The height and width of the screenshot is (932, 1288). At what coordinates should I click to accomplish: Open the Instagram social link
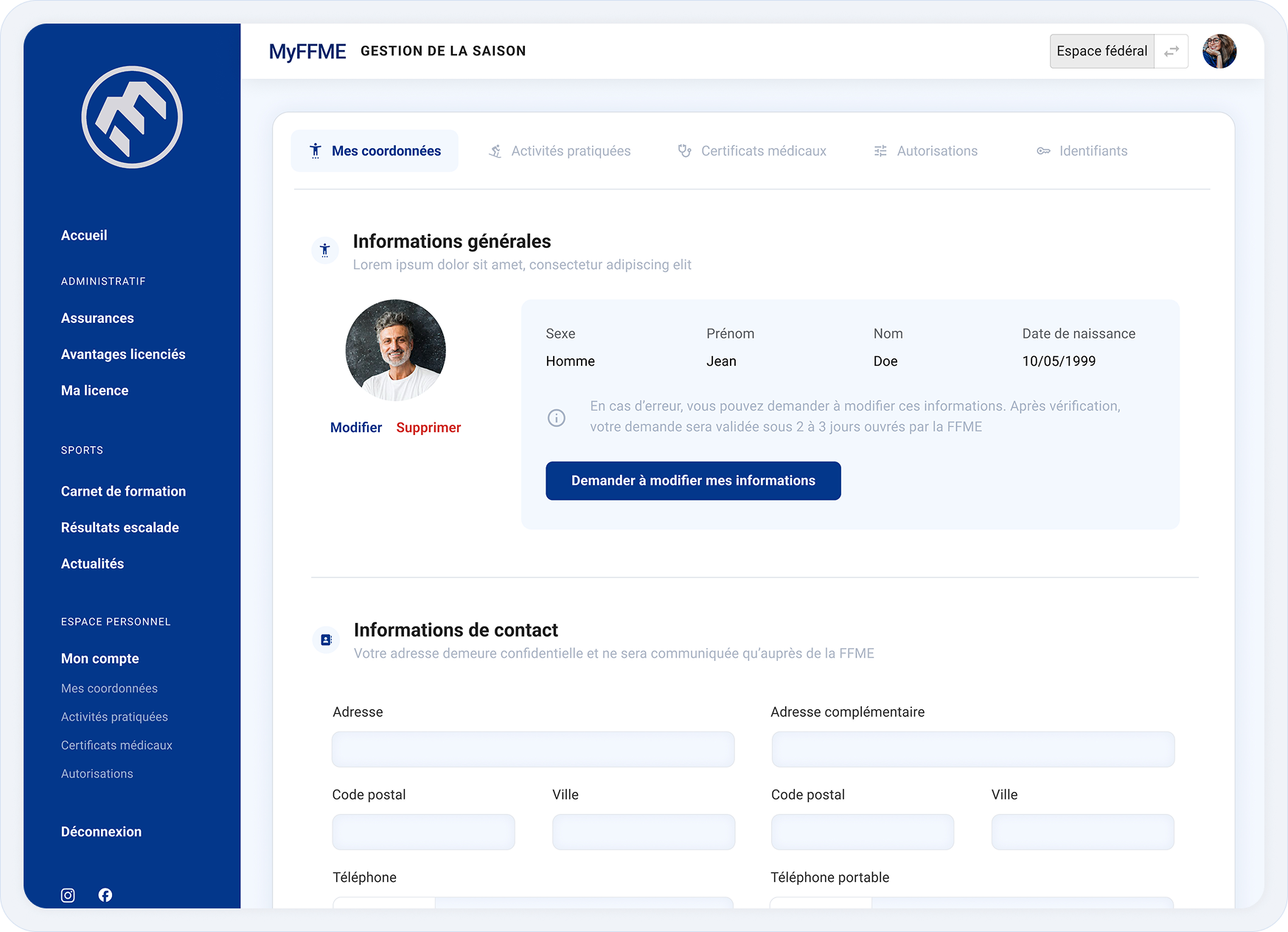tap(68, 895)
